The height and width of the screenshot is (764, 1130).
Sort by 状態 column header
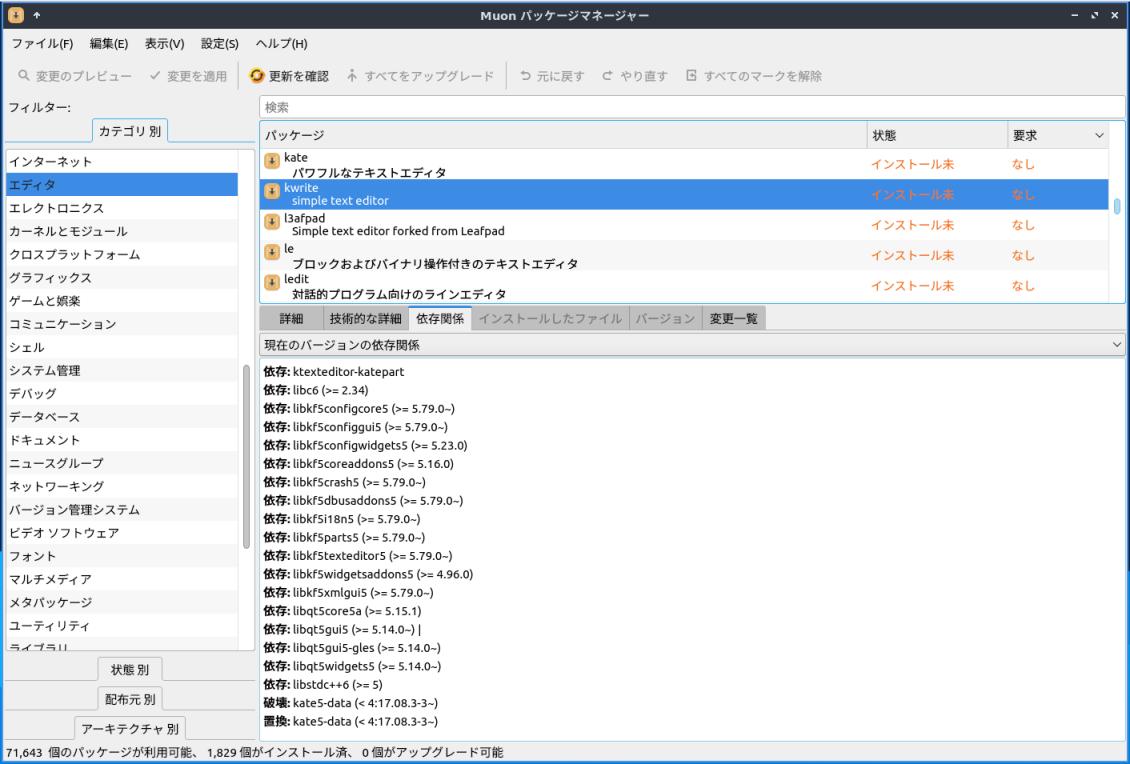[937, 136]
